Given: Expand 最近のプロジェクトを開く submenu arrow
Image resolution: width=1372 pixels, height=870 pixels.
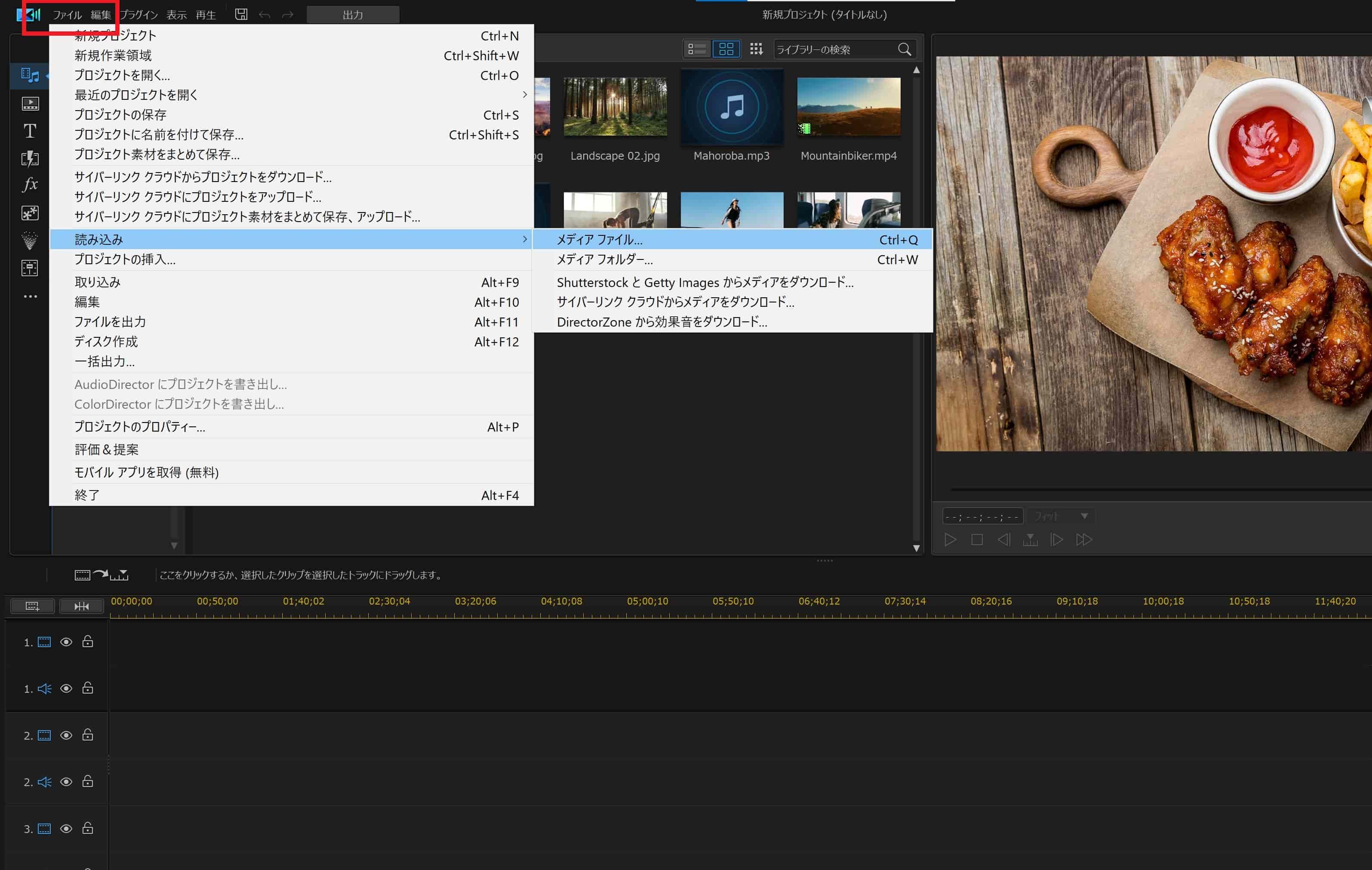Looking at the screenshot, I should point(524,95).
